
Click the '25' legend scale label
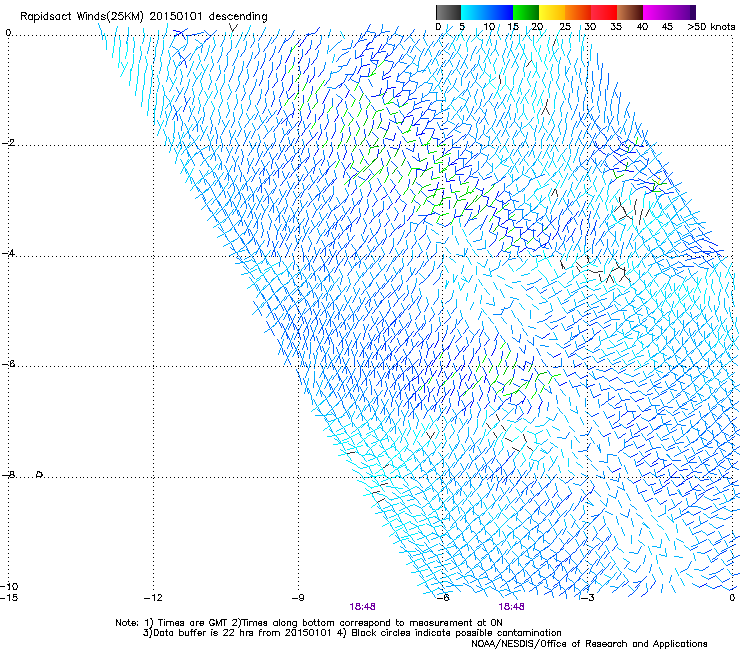tap(565, 27)
